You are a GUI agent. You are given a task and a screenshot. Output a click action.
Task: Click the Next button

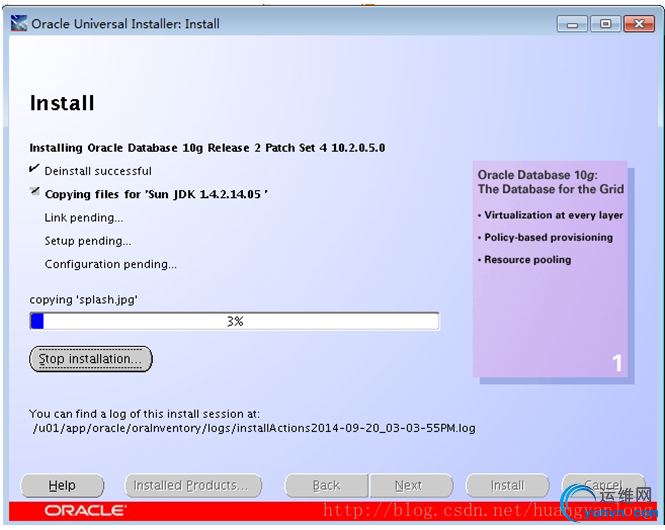tap(411, 485)
